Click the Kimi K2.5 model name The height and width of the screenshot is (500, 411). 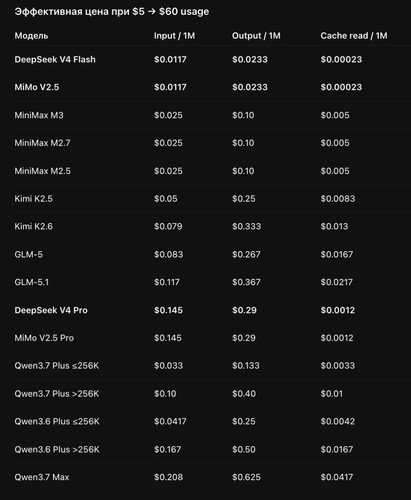pyautogui.click(x=33, y=199)
